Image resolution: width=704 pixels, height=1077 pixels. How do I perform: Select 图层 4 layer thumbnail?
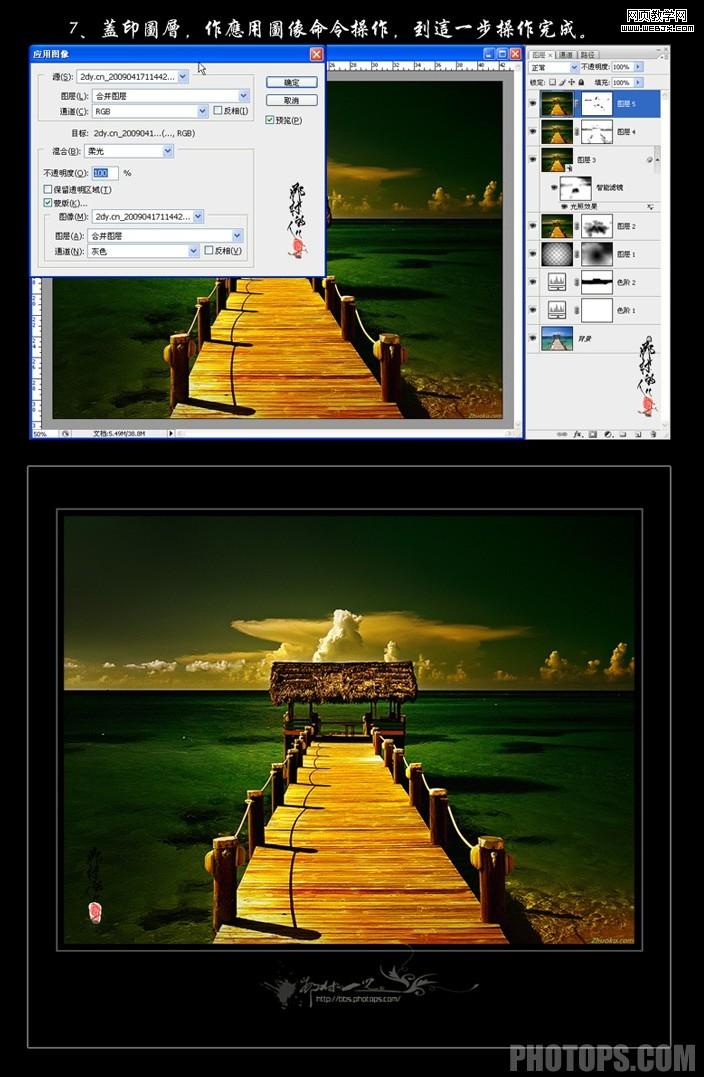pyautogui.click(x=557, y=131)
